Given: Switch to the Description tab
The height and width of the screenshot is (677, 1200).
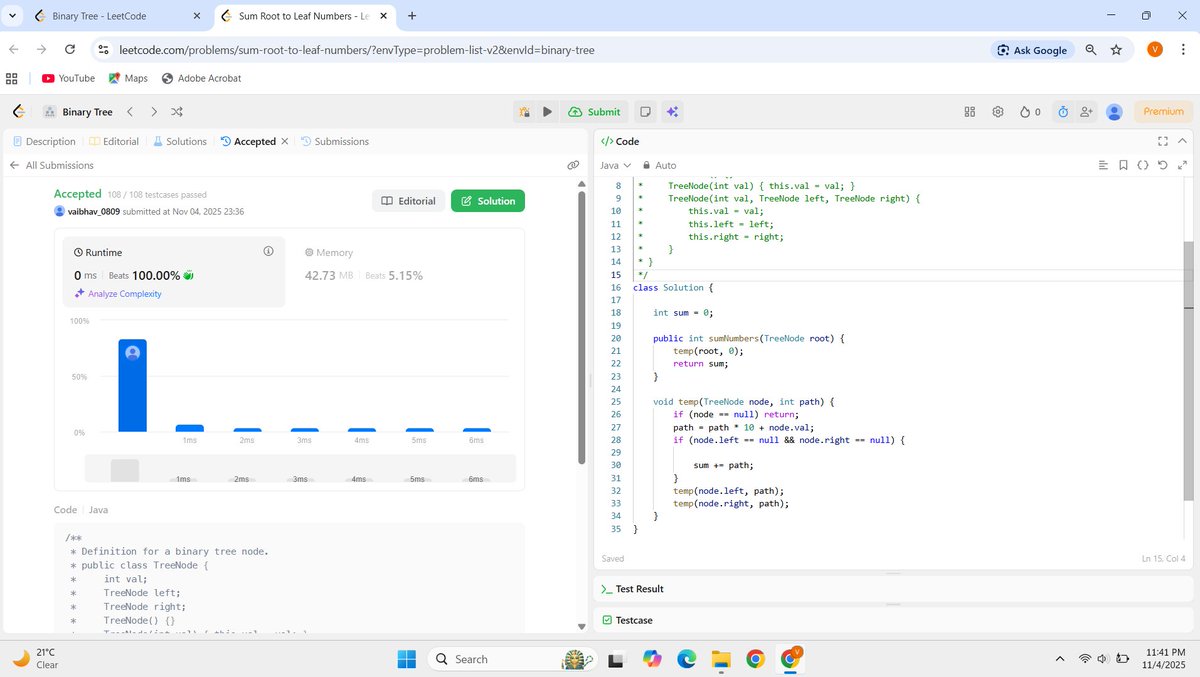Looking at the screenshot, I should [x=43, y=141].
